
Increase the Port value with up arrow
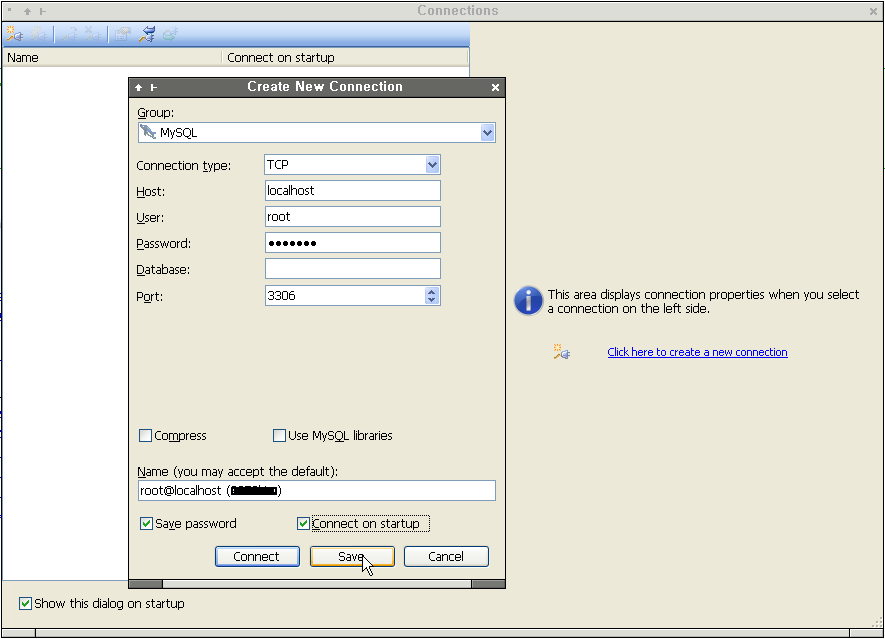pos(432,292)
